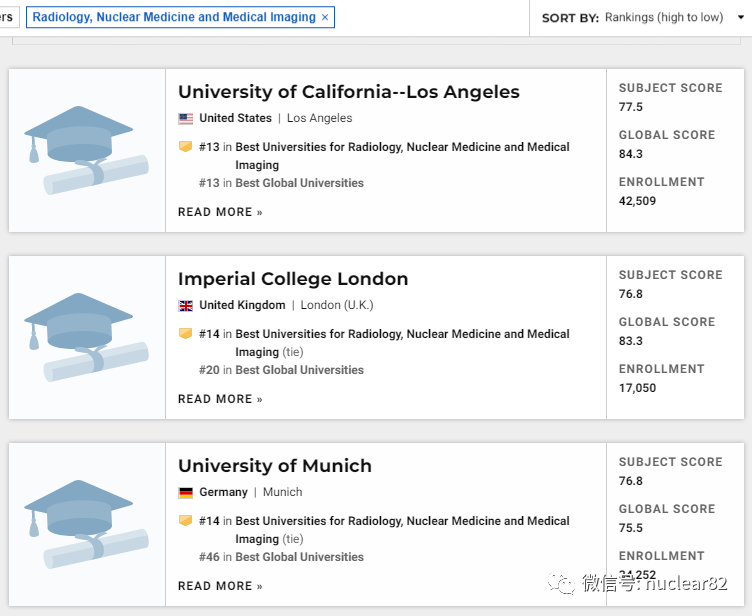
Task: Open UCLA's Best Global Universities ranking link
Action: click(x=299, y=183)
